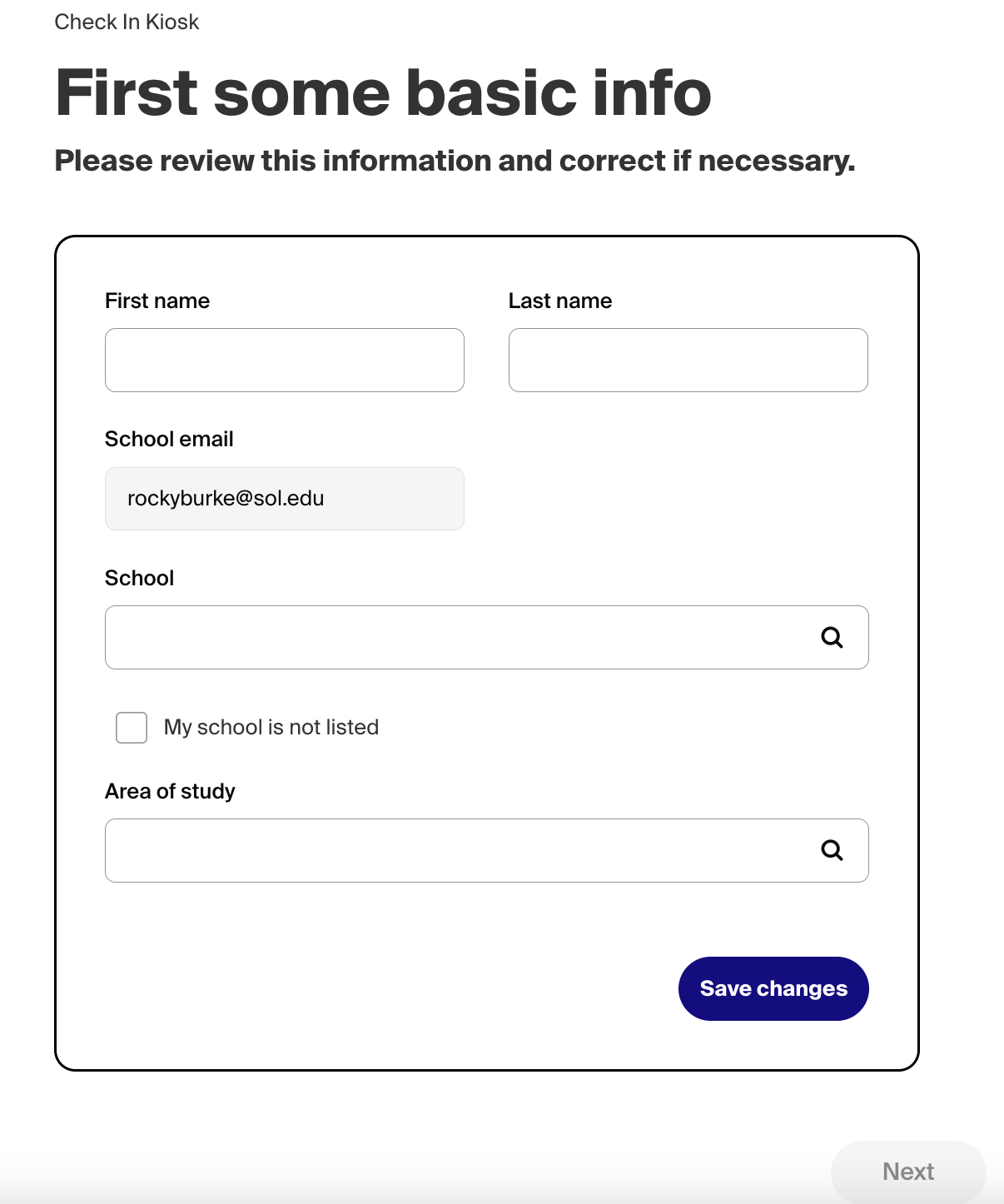Click the Check In Kiosk header text
This screenshot has width=1004, height=1204.
click(127, 22)
